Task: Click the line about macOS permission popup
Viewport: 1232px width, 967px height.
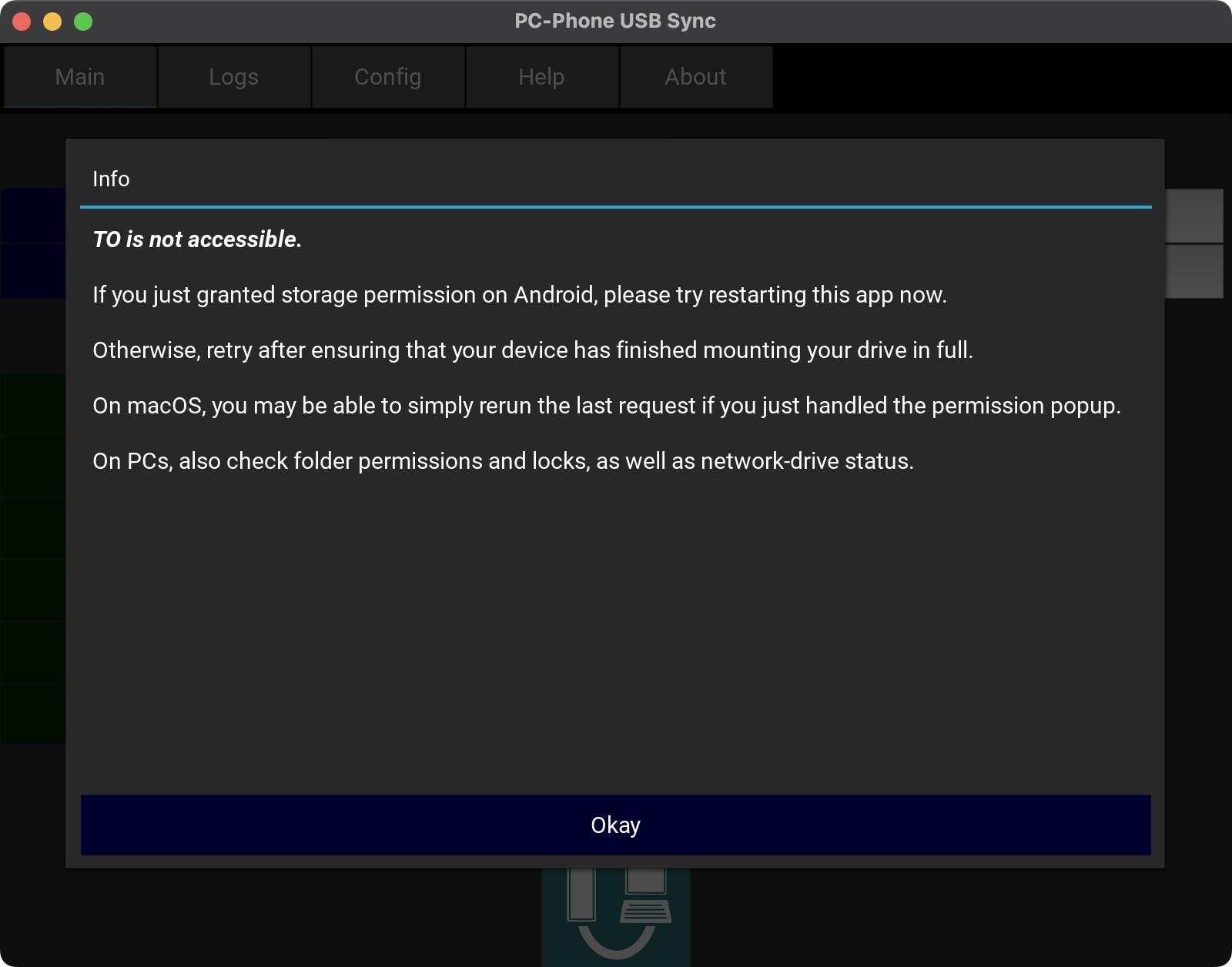Action: 606,406
